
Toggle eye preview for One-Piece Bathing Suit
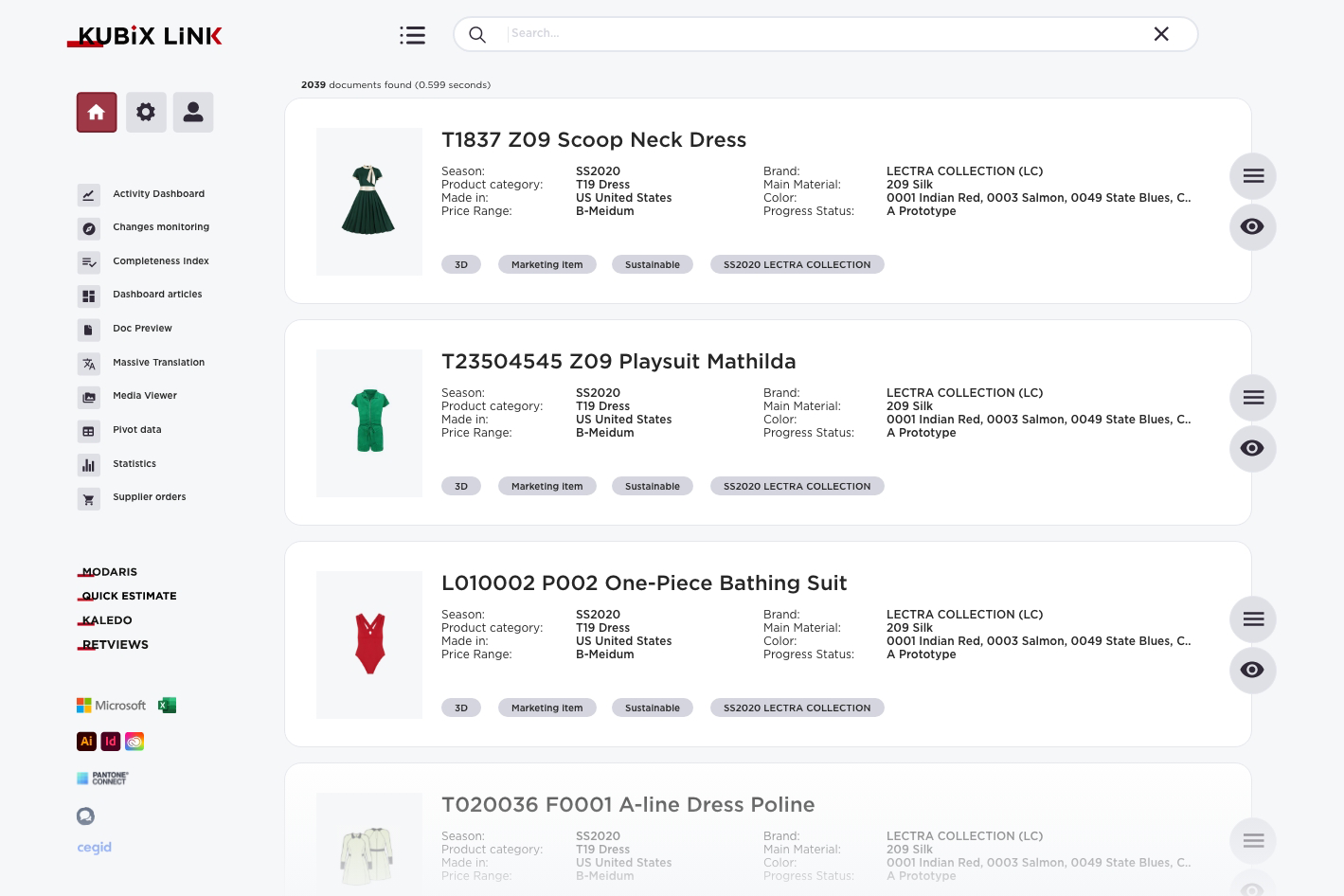1252,671
